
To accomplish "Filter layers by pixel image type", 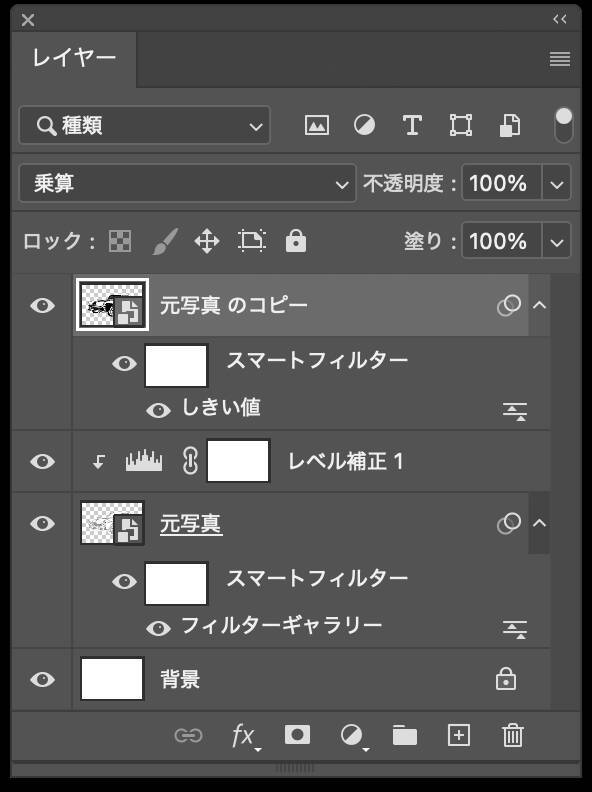I will coord(317,125).
